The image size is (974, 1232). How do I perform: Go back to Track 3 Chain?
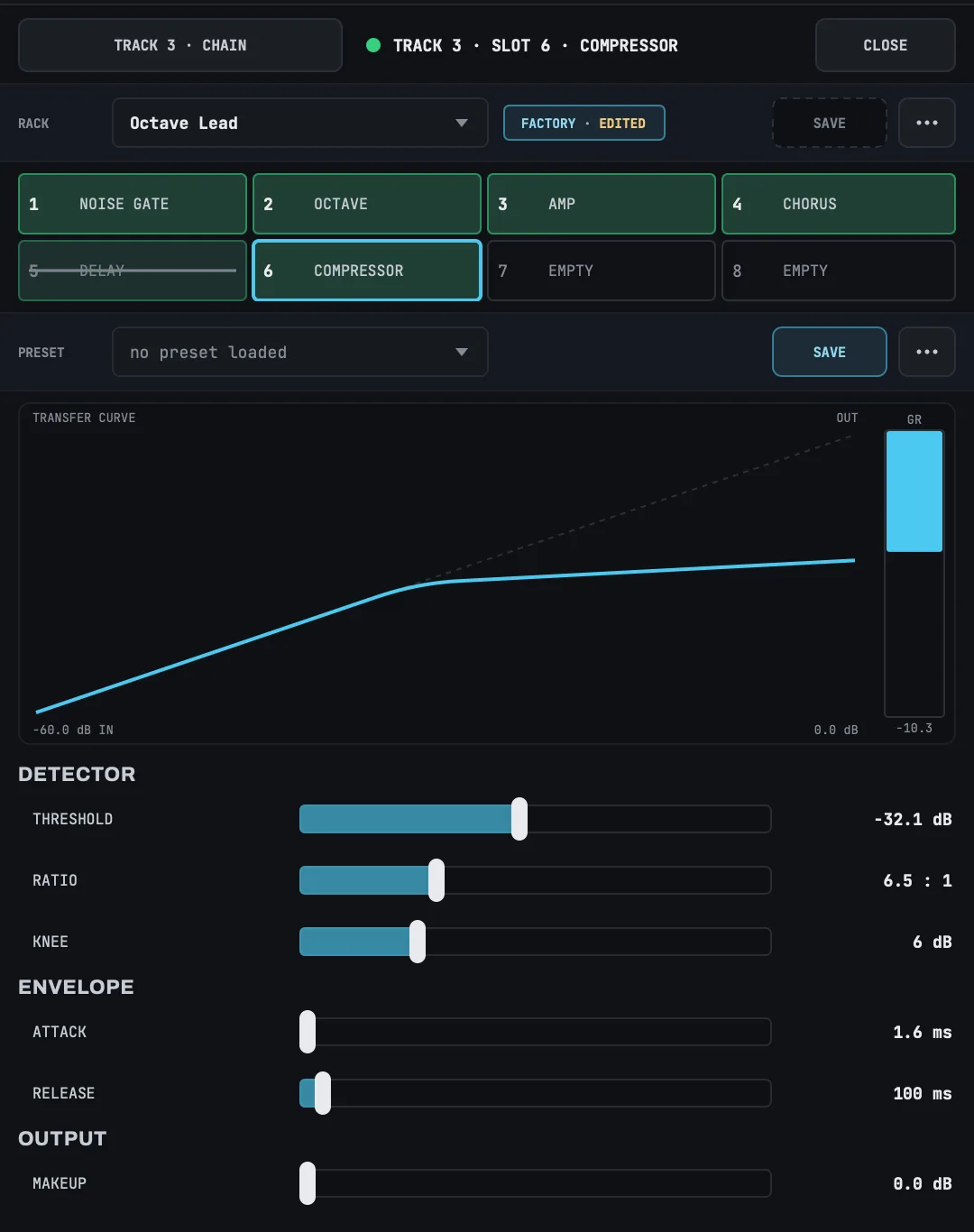point(180,45)
